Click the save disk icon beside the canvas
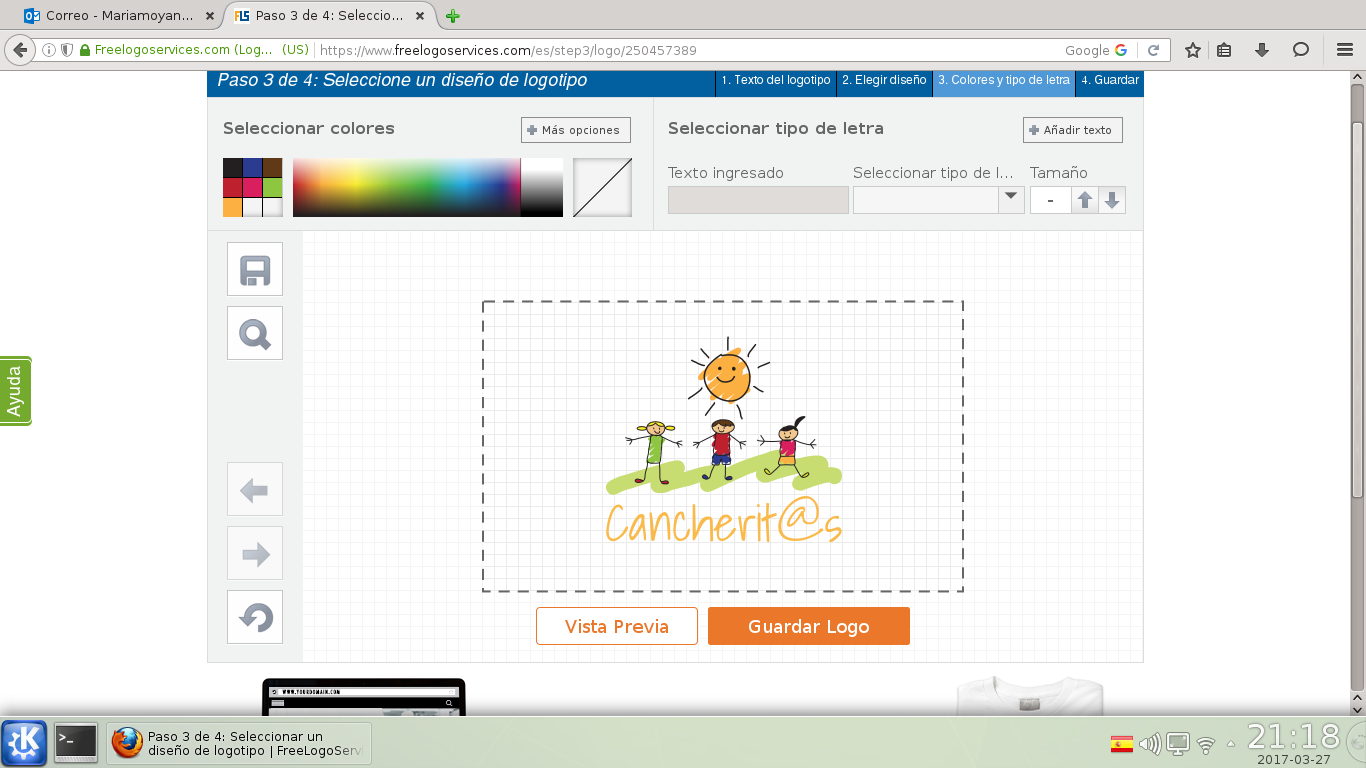This screenshot has height=768, width=1366. point(255,269)
